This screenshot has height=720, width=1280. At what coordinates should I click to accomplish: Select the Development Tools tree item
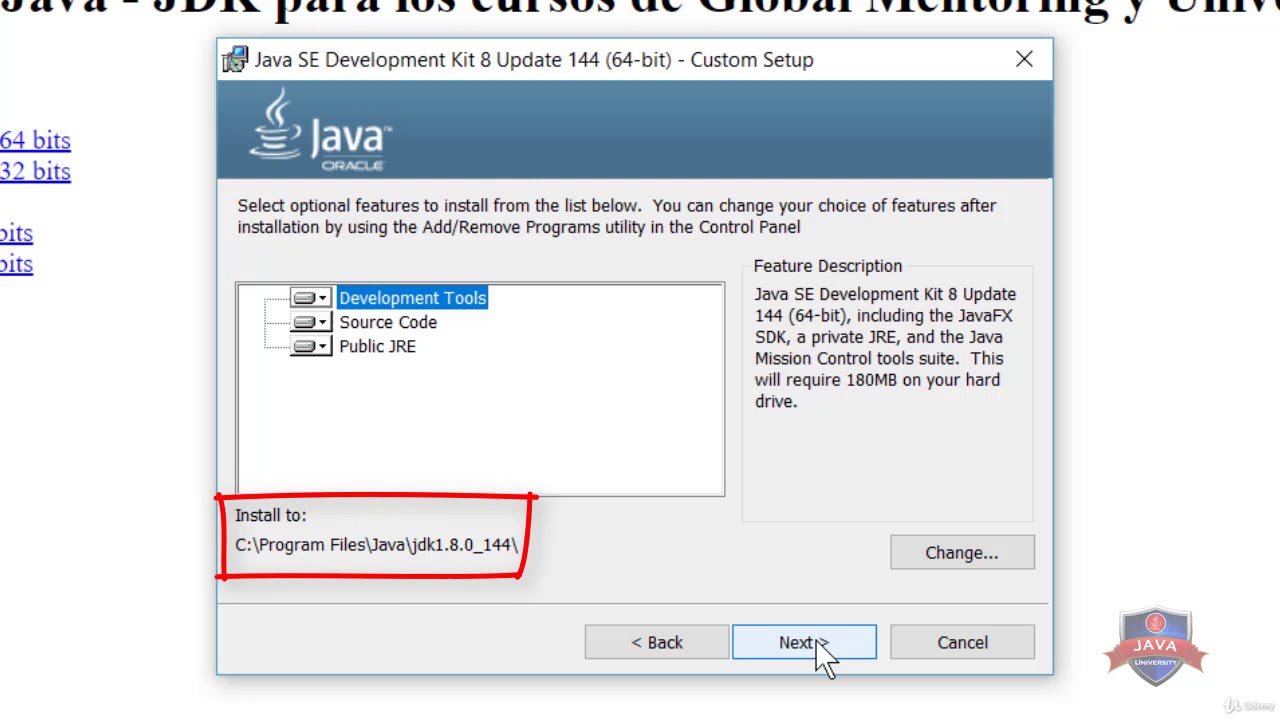pyautogui.click(x=412, y=298)
